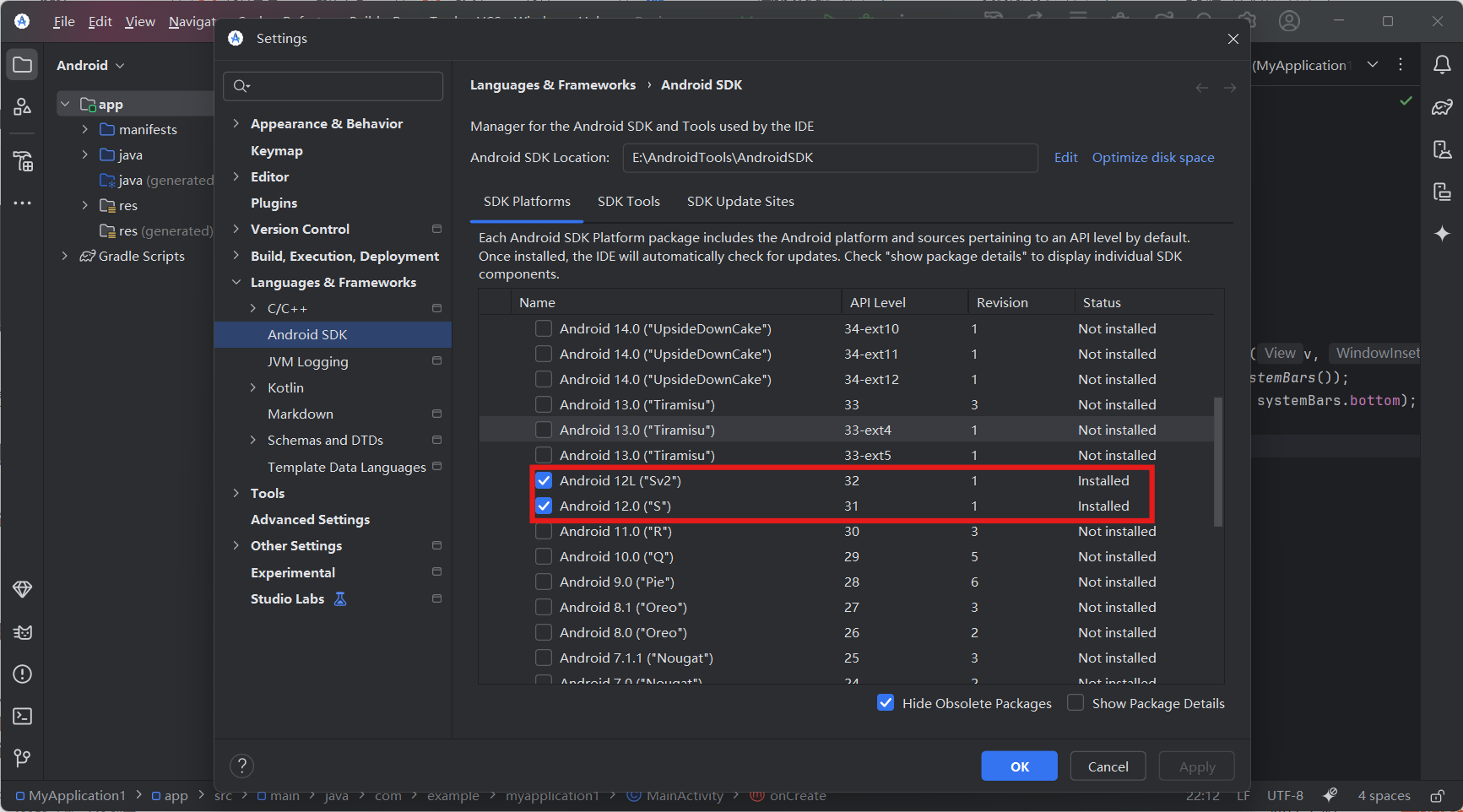Open the File menu
Image resolution: width=1463 pixels, height=812 pixels.
(64, 21)
